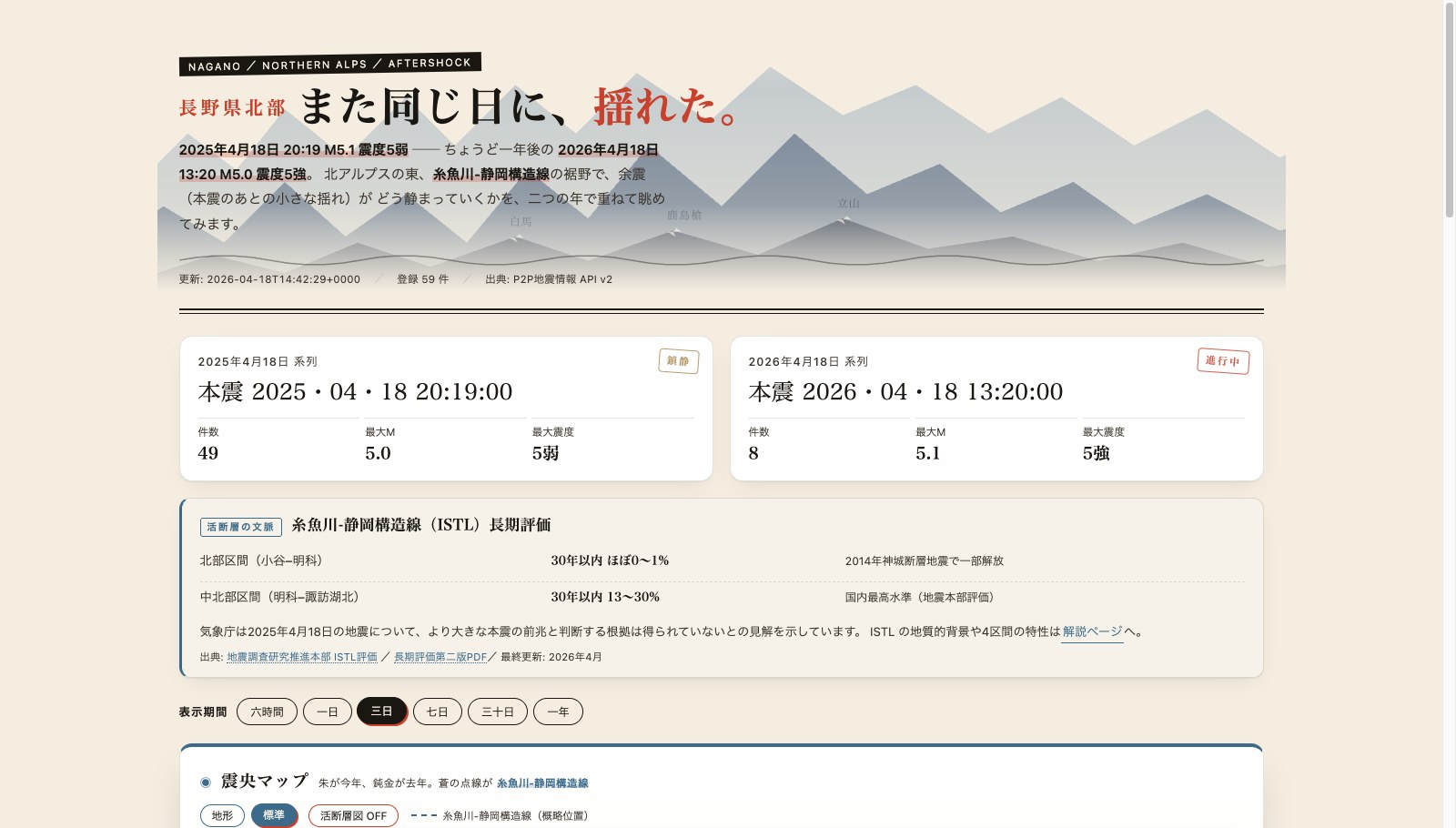Click the 震央マップ heading bullet icon
The height and width of the screenshot is (828, 1456).
206,782
